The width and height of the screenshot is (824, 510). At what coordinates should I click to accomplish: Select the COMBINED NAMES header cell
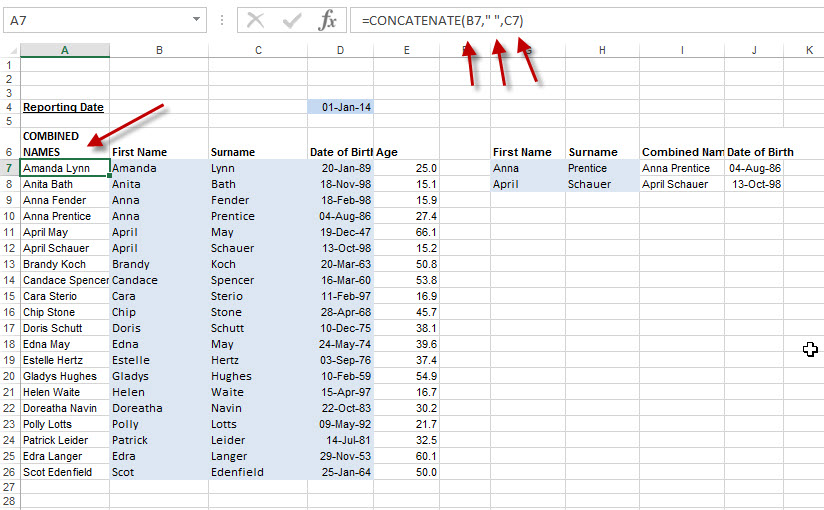pyautogui.click(x=65, y=144)
